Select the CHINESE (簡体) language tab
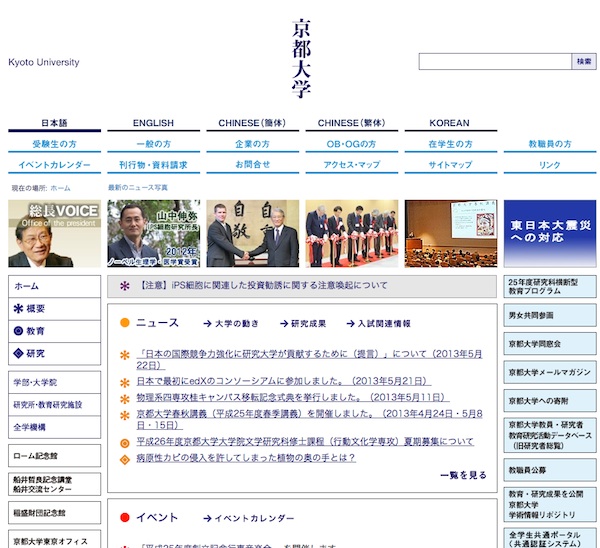Screen dimensions: 600x548 [x=252, y=123]
